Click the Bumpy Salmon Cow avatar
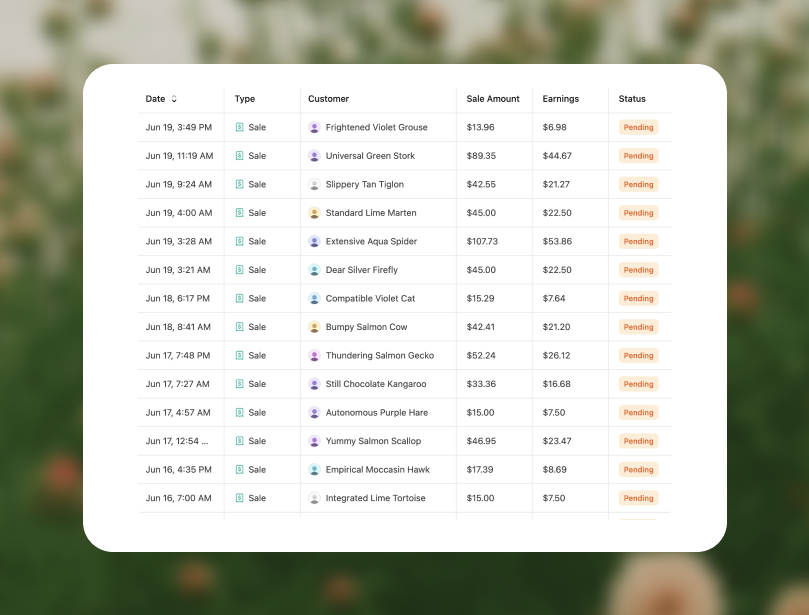This screenshot has width=809, height=615. tap(314, 327)
